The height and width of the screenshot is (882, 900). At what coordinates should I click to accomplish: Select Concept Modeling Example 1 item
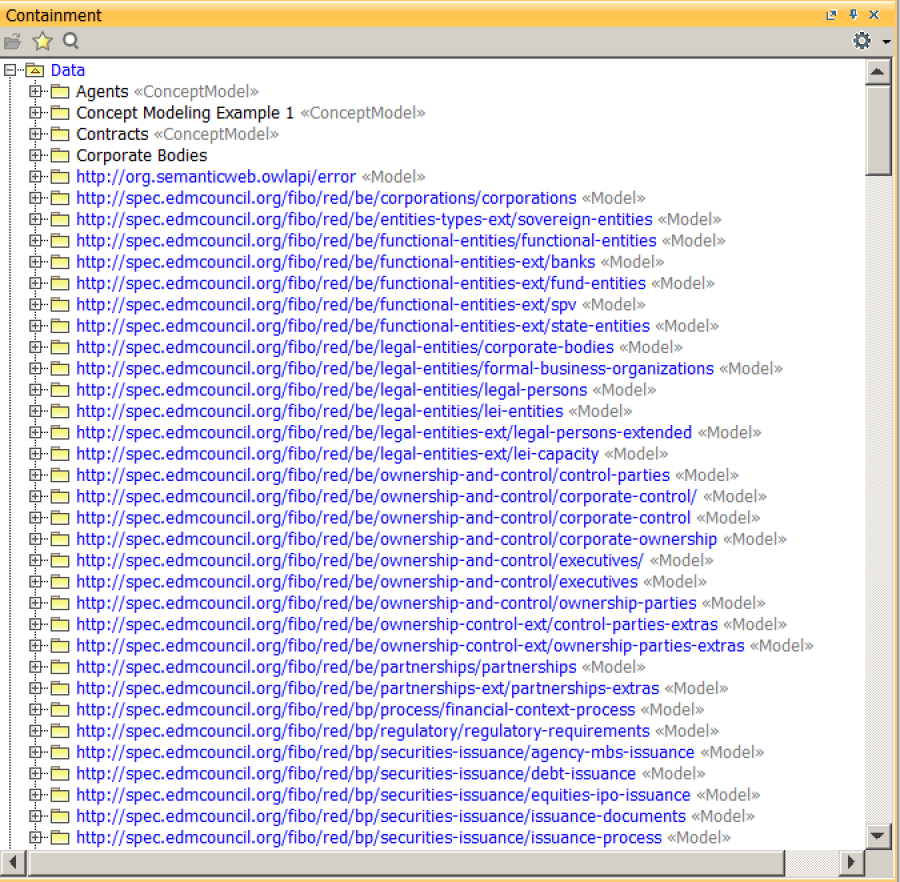tap(185, 113)
